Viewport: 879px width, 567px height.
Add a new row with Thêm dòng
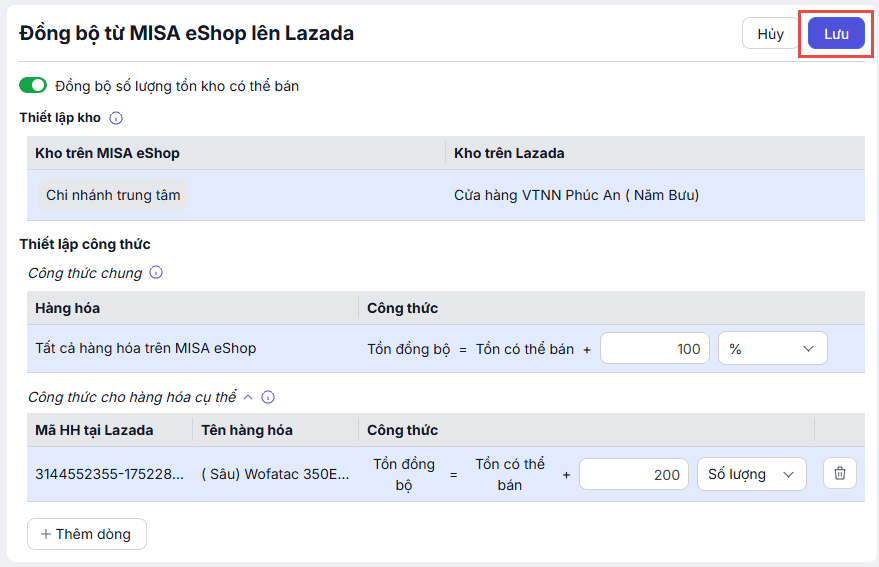point(87,534)
